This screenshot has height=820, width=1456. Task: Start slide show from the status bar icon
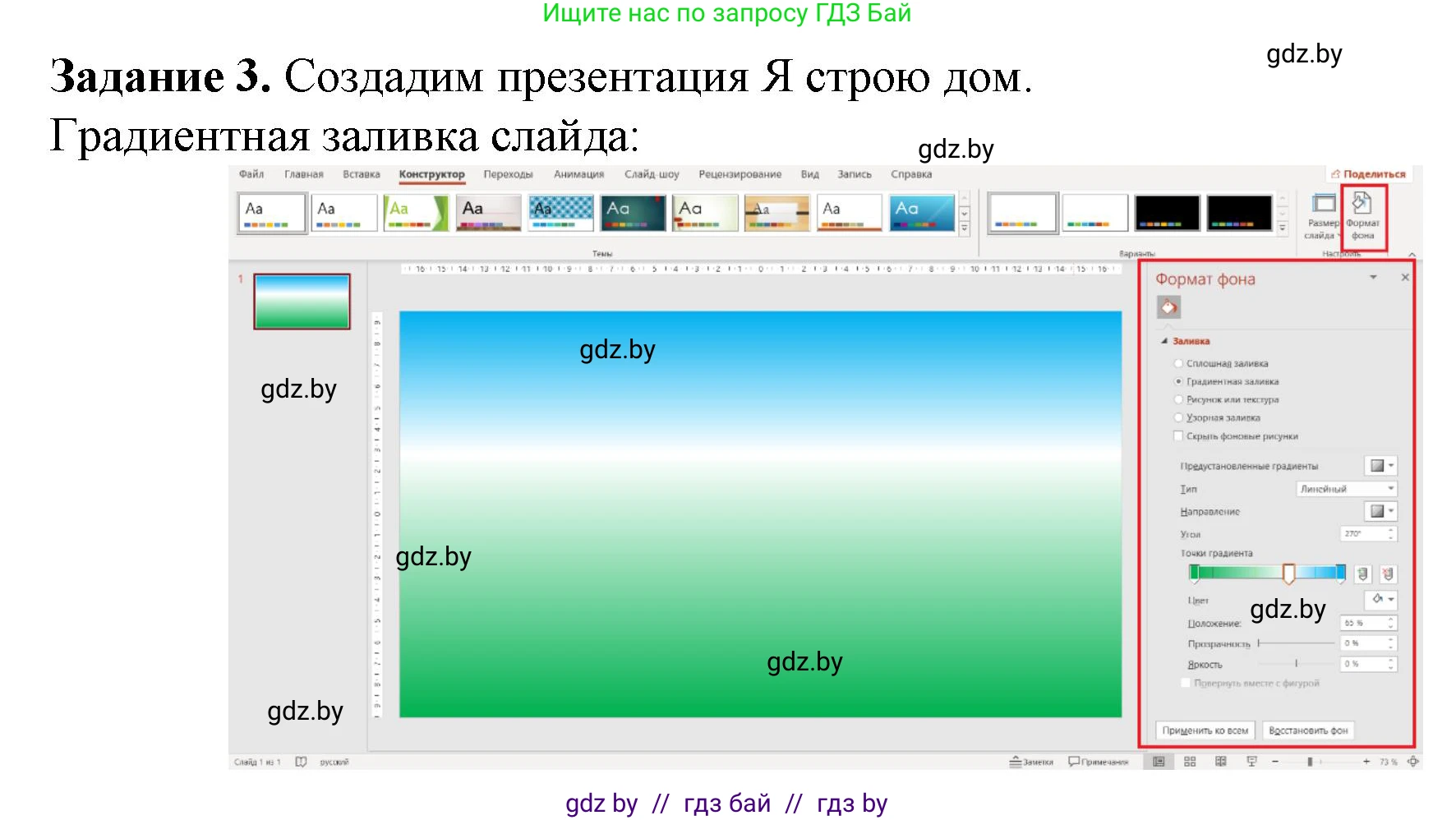tap(1252, 762)
